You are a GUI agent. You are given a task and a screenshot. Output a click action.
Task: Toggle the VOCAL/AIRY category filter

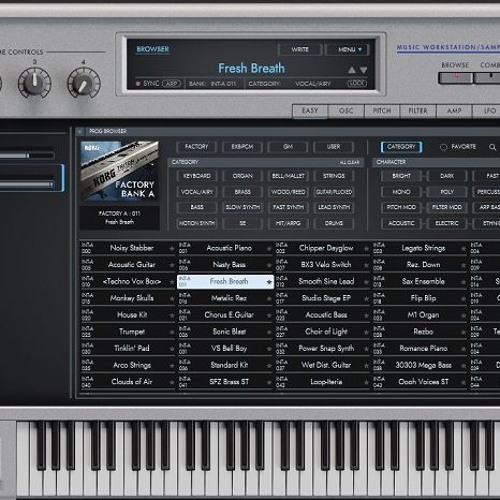coord(197,192)
